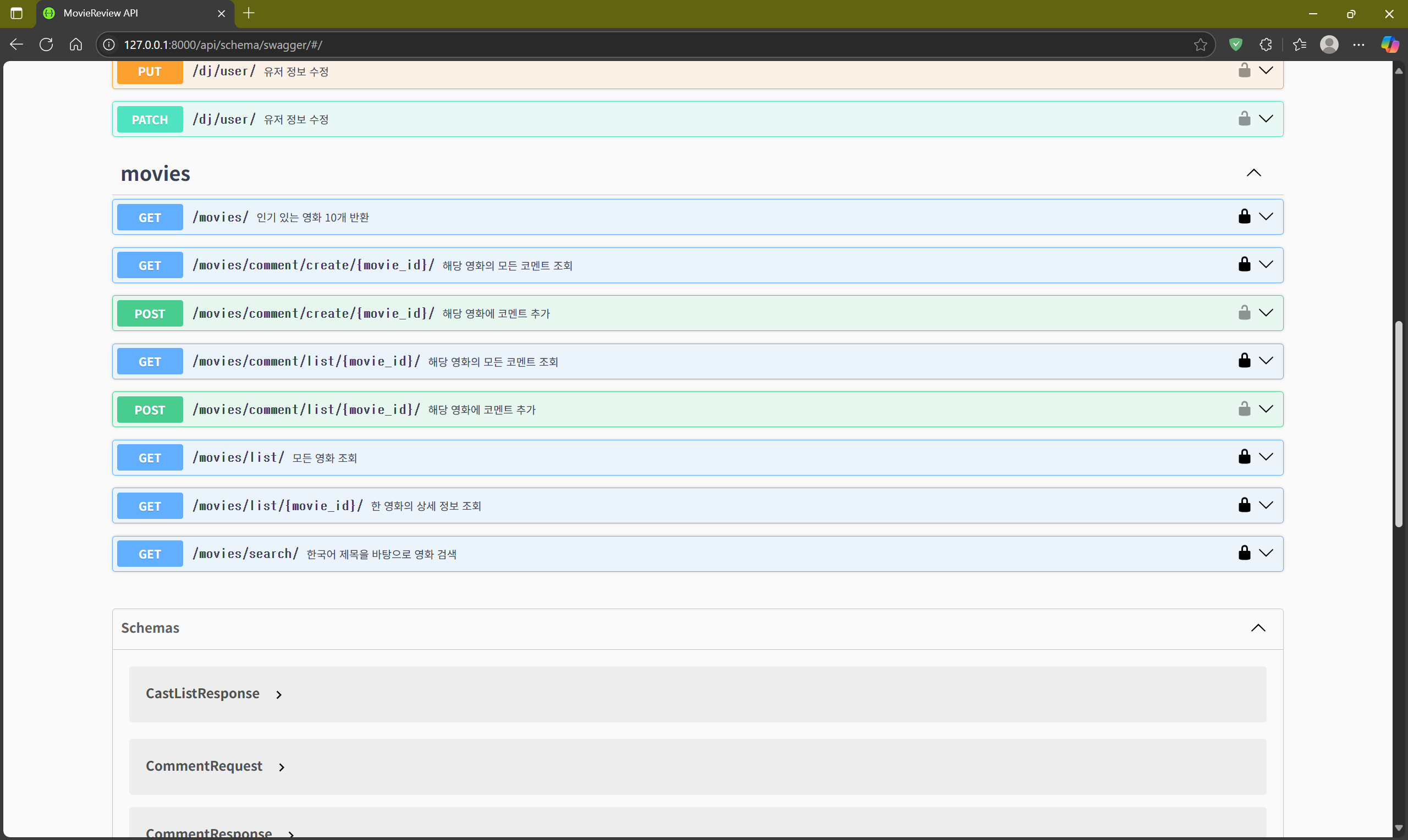Collapse the movies section with its chevron
Viewport: 1408px width, 840px height.
[1253, 173]
